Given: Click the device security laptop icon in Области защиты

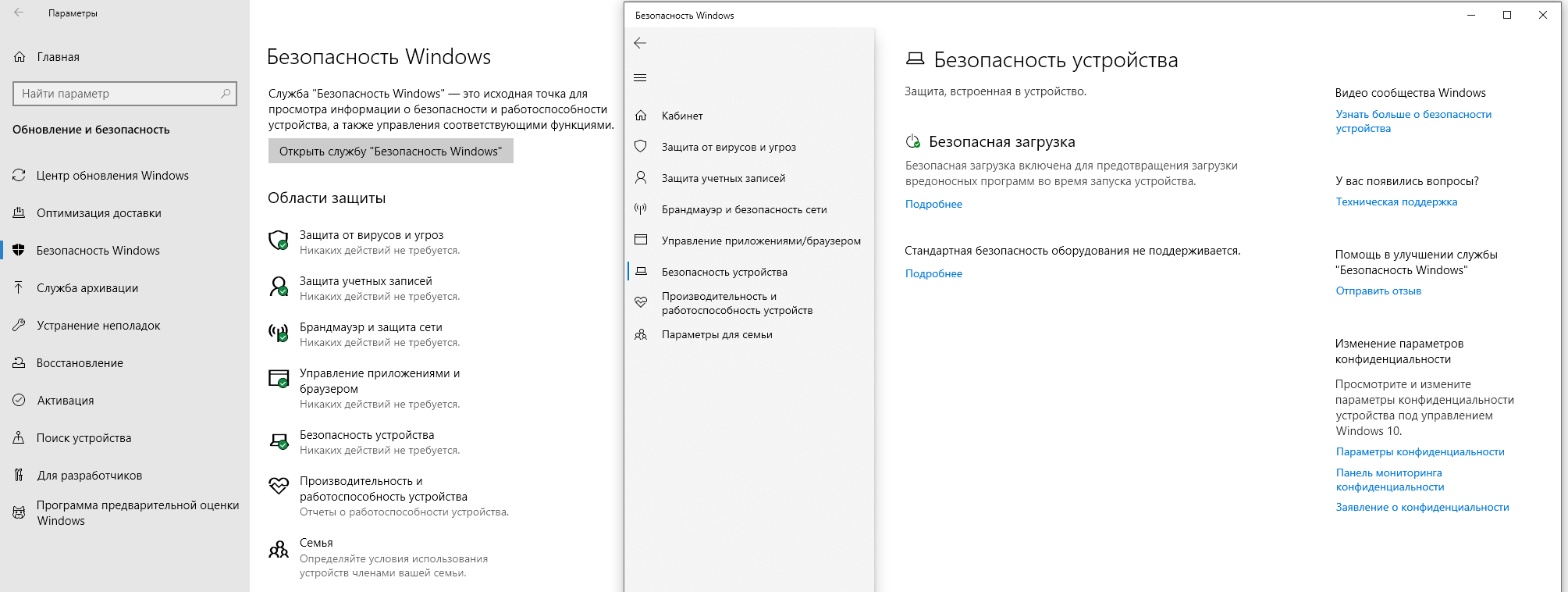Looking at the screenshot, I should pyautogui.click(x=279, y=441).
